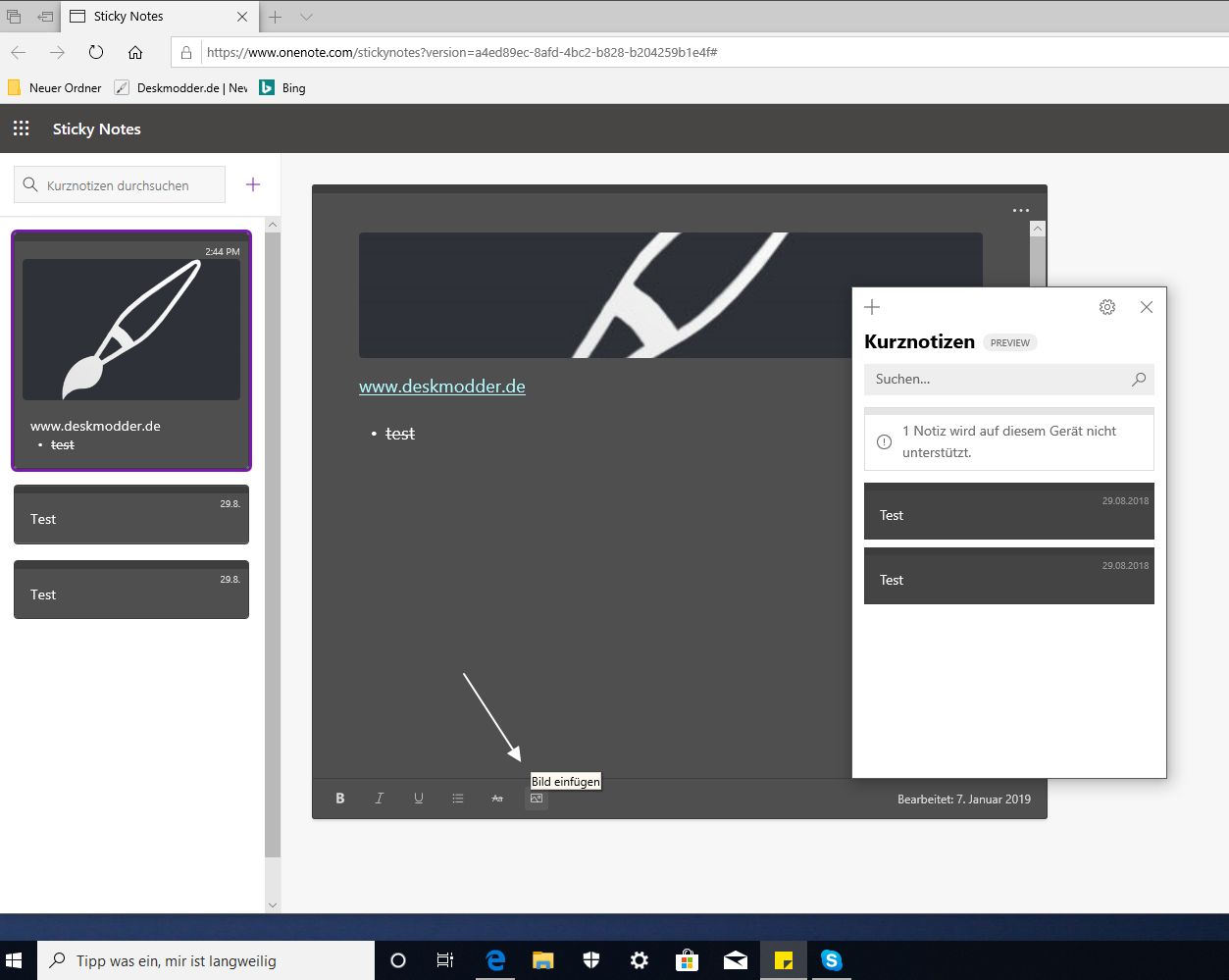
Task: Open Skype from the taskbar
Action: (832, 960)
